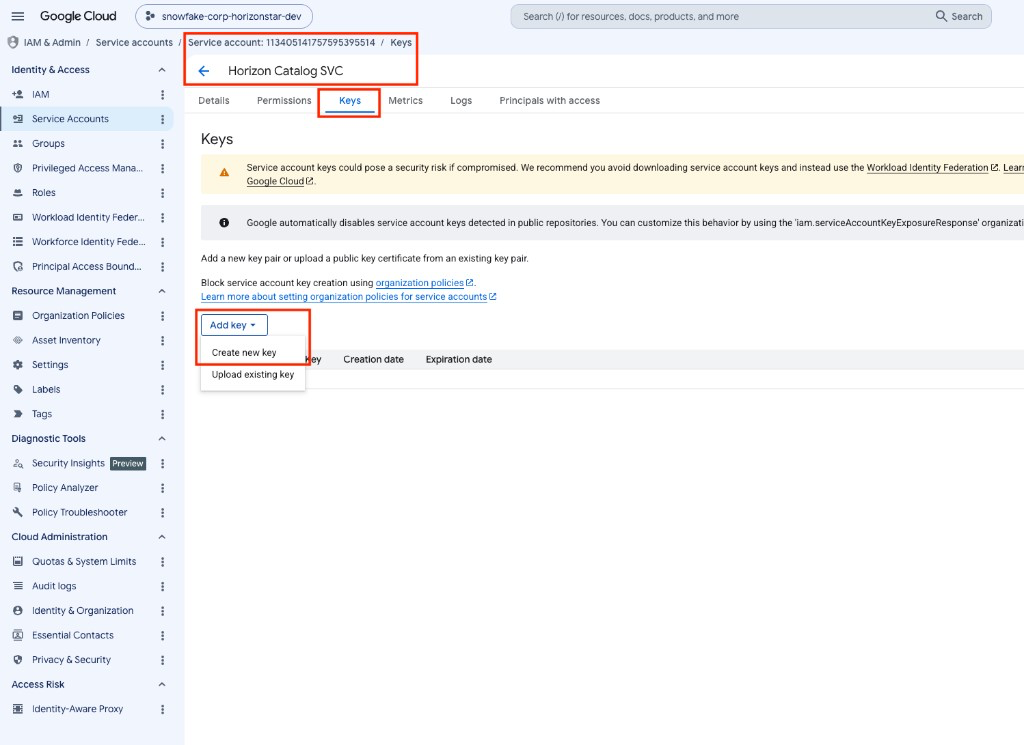
Task: Click the Security Insights icon
Action: tap(18, 463)
